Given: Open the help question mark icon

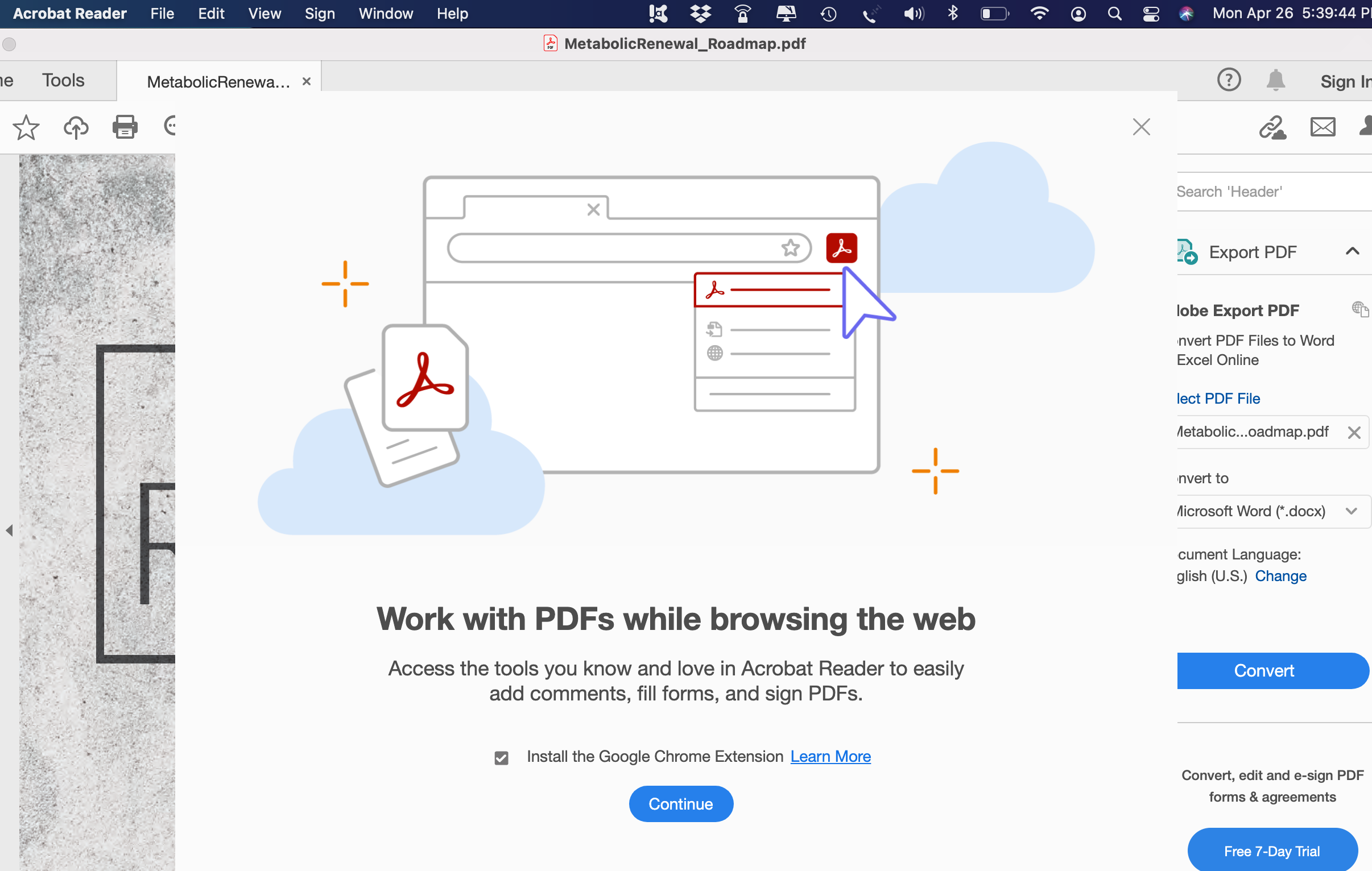Looking at the screenshot, I should pos(1229,80).
